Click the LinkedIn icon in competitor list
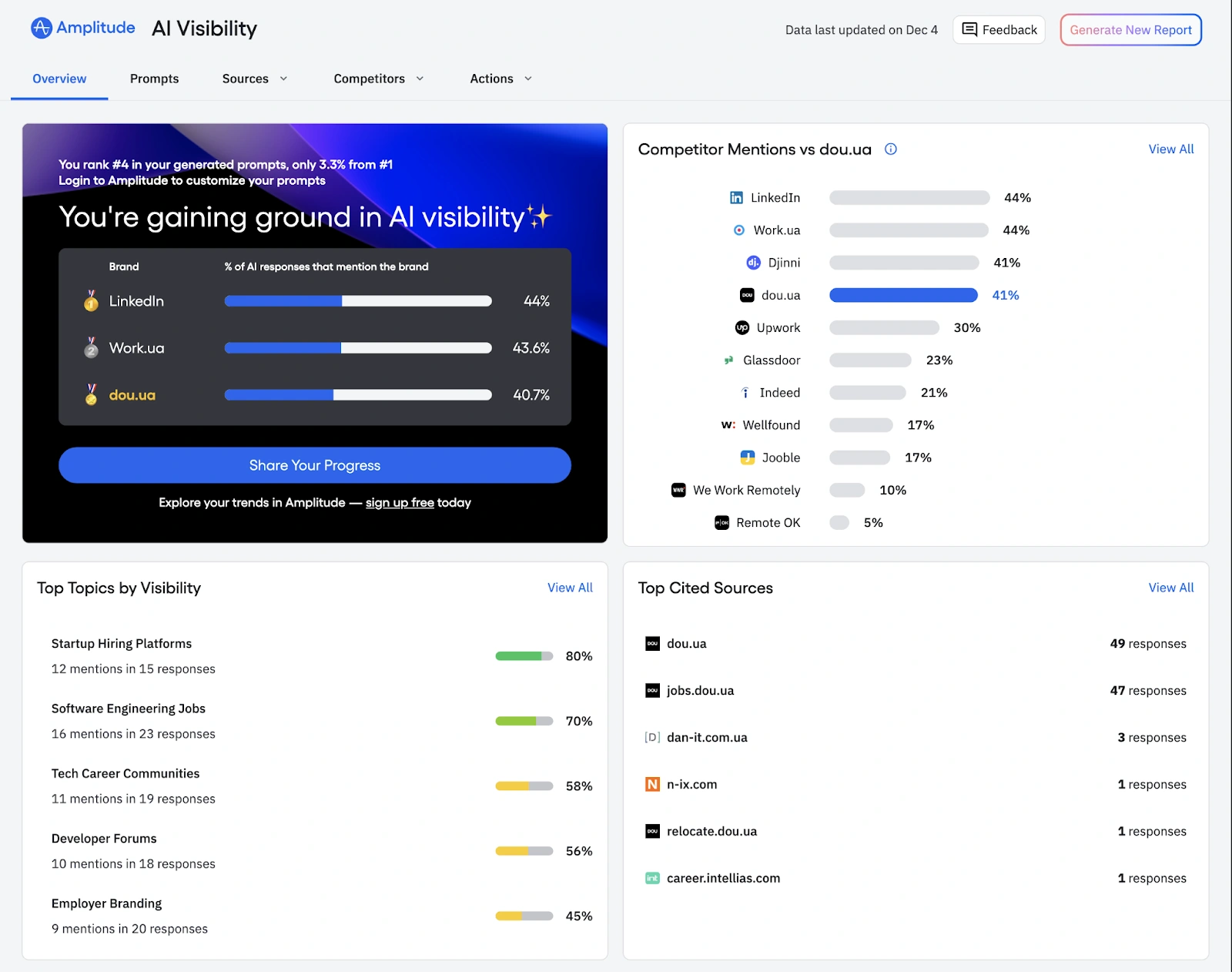The image size is (1232, 972). (x=736, y=198)
